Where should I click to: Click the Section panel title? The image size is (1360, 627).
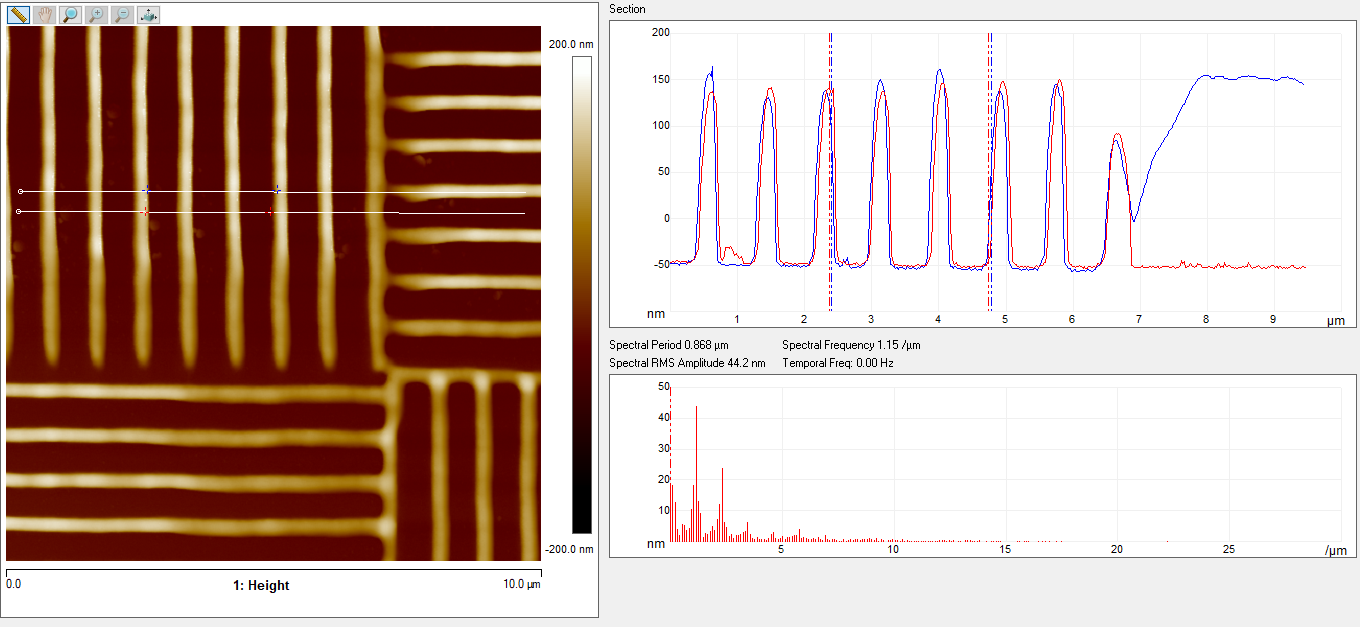627,9
